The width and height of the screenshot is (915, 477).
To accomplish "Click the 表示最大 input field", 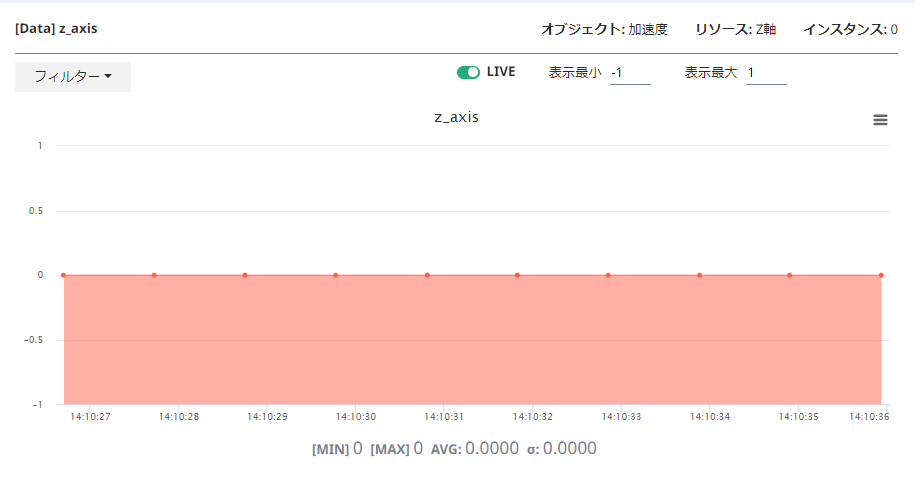I will (x=765, y=73).
